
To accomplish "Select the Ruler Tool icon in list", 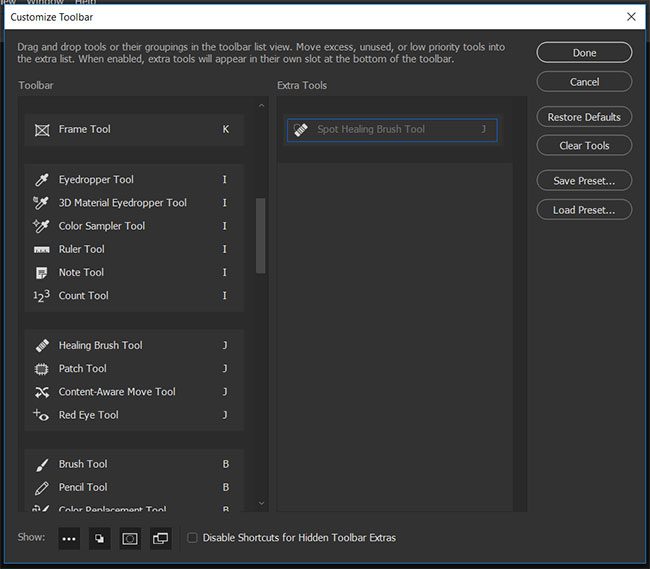I will [42, 250].
